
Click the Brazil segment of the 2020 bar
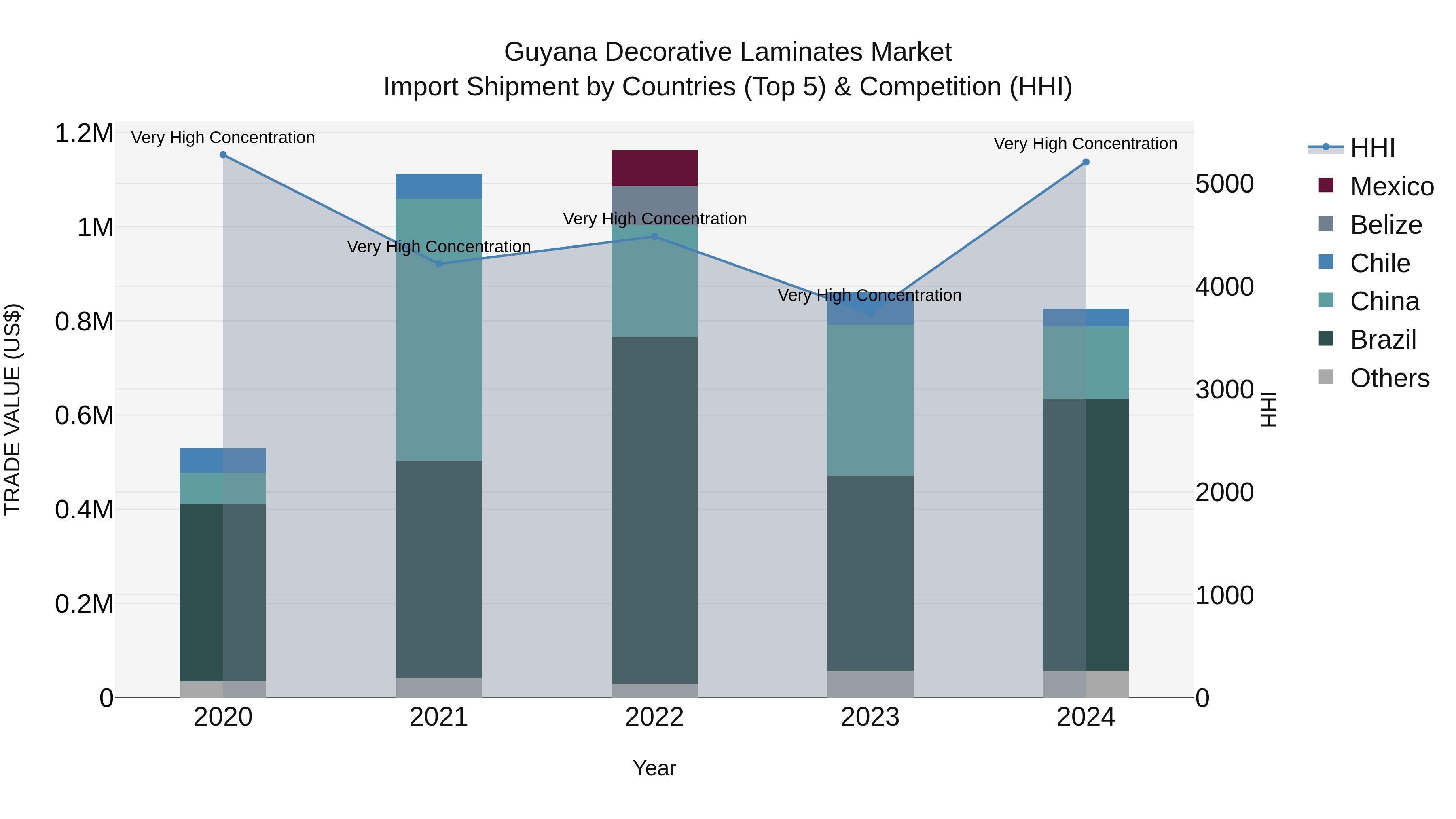pyautogui.click(x=223, y=593)
